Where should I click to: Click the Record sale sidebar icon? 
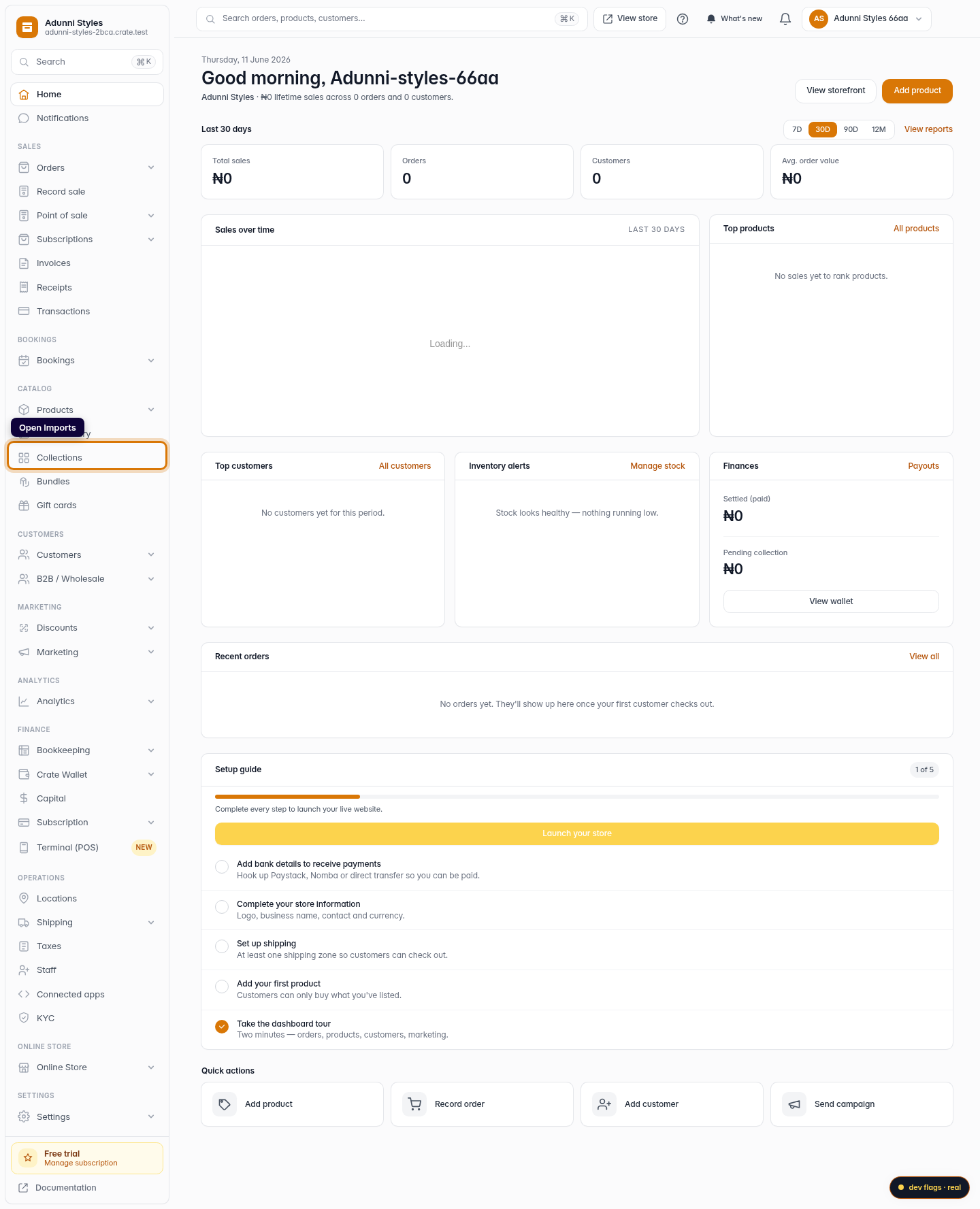pos(24,192)
